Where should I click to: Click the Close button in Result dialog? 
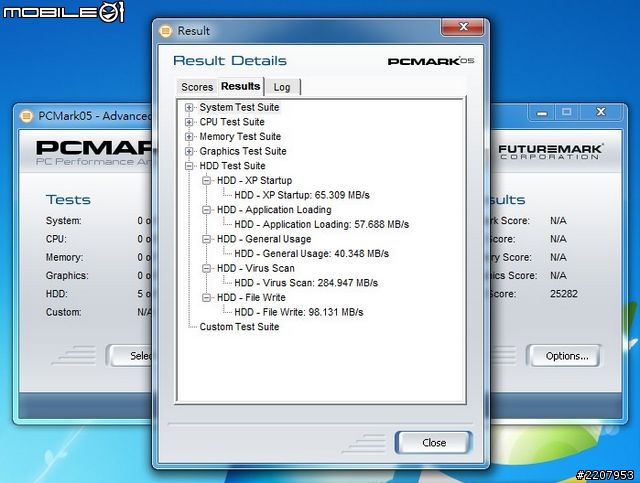433,443
